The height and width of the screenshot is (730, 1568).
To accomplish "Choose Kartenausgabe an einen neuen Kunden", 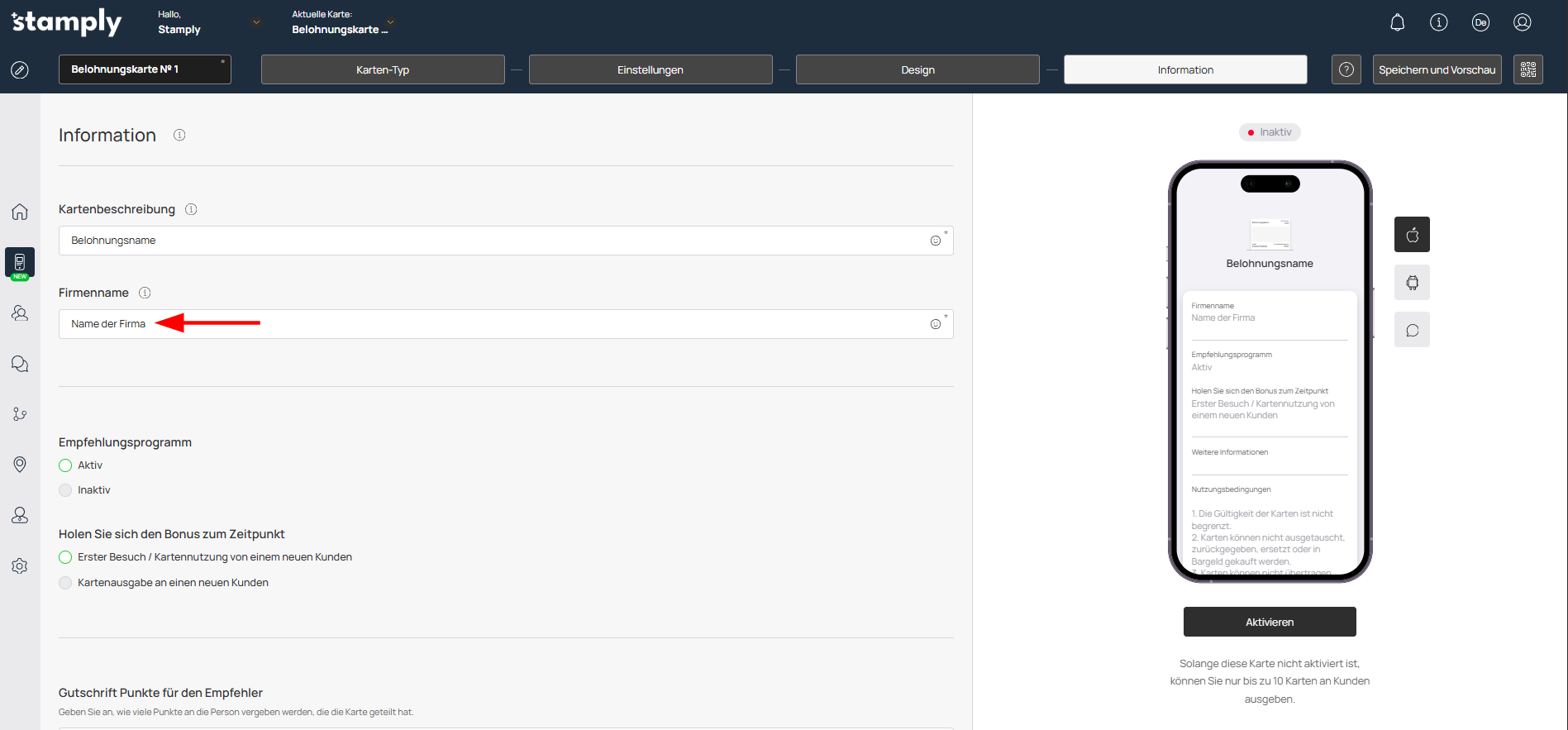I will [x=65, y=583].
